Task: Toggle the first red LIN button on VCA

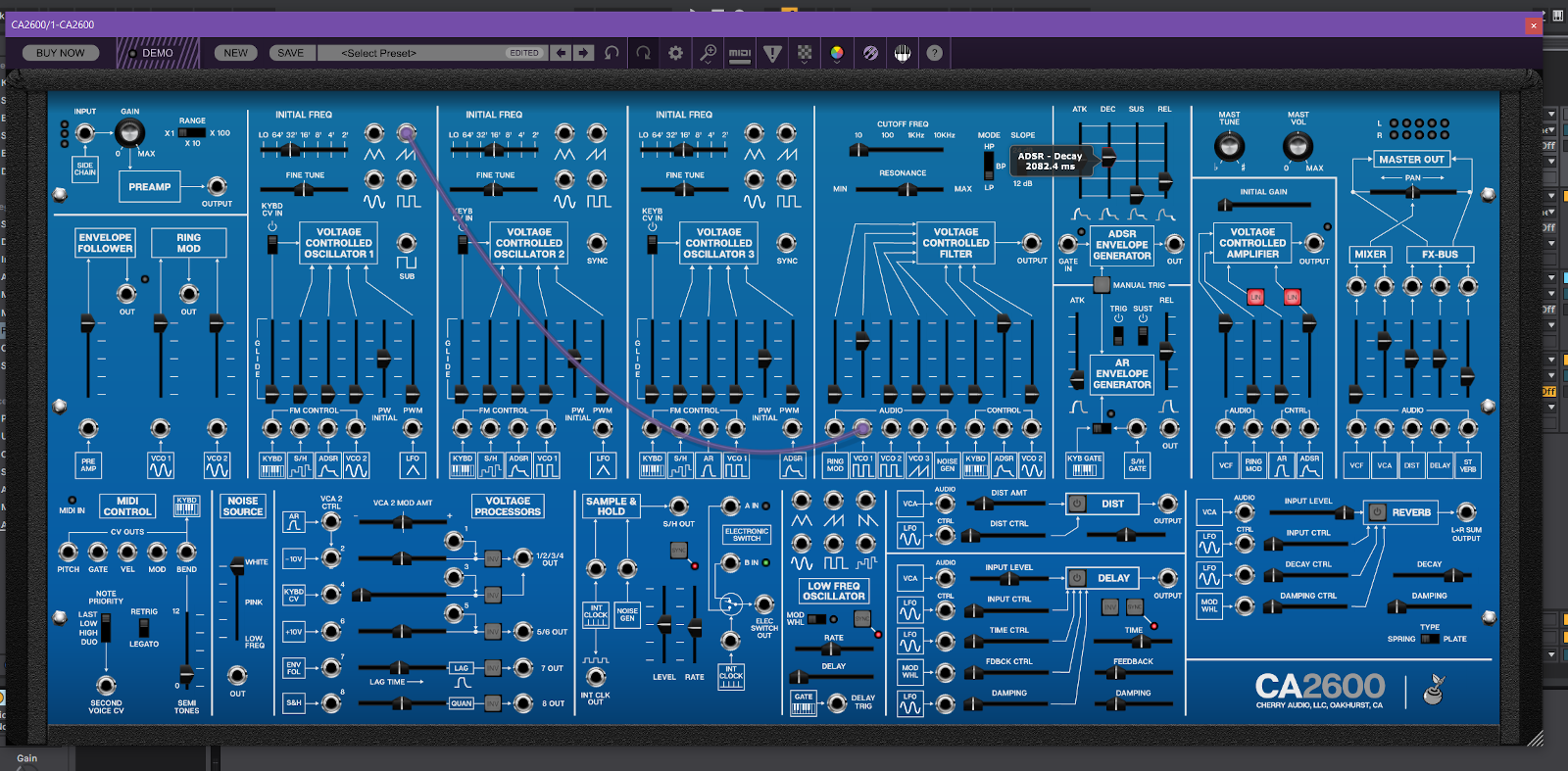Action: (1254, 296)
